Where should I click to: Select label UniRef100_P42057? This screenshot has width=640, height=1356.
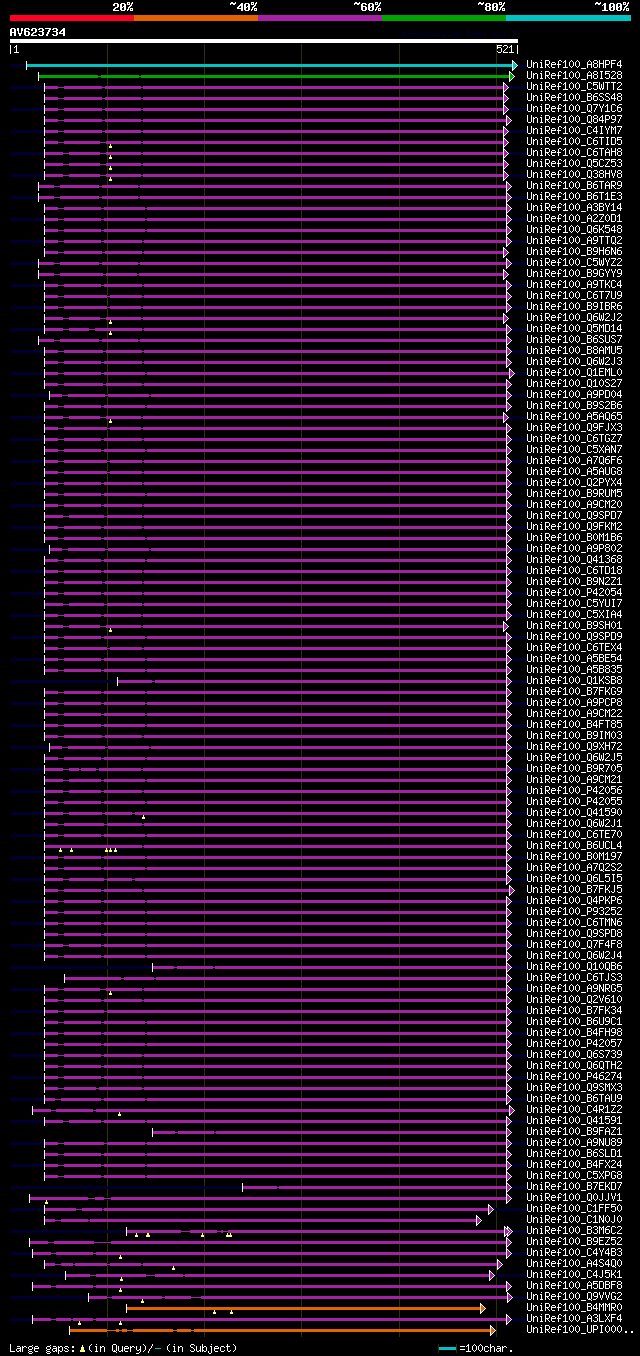coord(574,1044)
